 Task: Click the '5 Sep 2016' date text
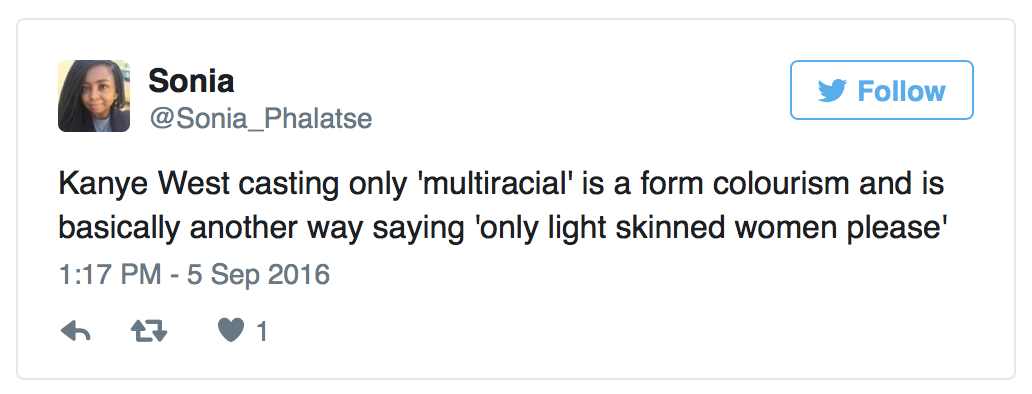click(x=259, y=274)
